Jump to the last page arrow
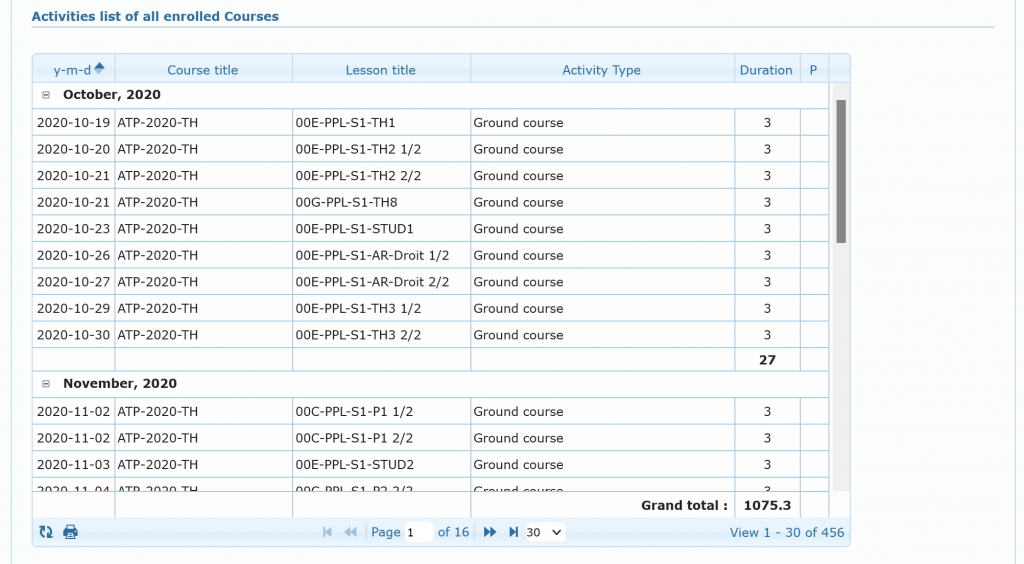 (x=513, y=532)
